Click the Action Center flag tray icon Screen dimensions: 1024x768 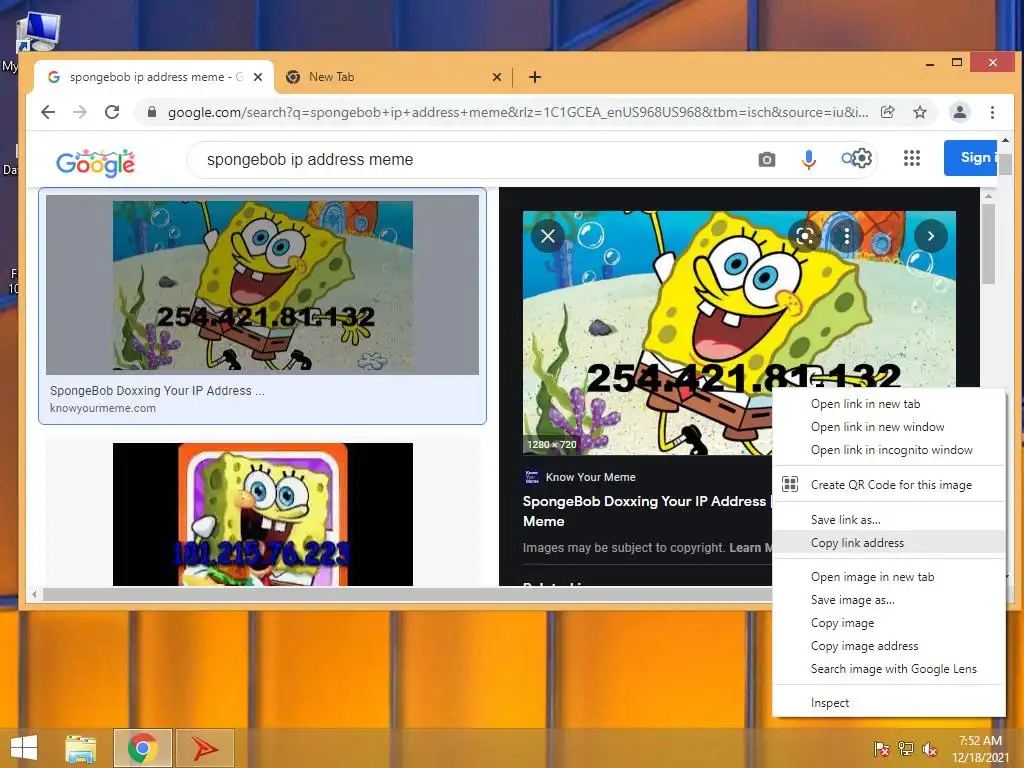(x=882, y=748)
